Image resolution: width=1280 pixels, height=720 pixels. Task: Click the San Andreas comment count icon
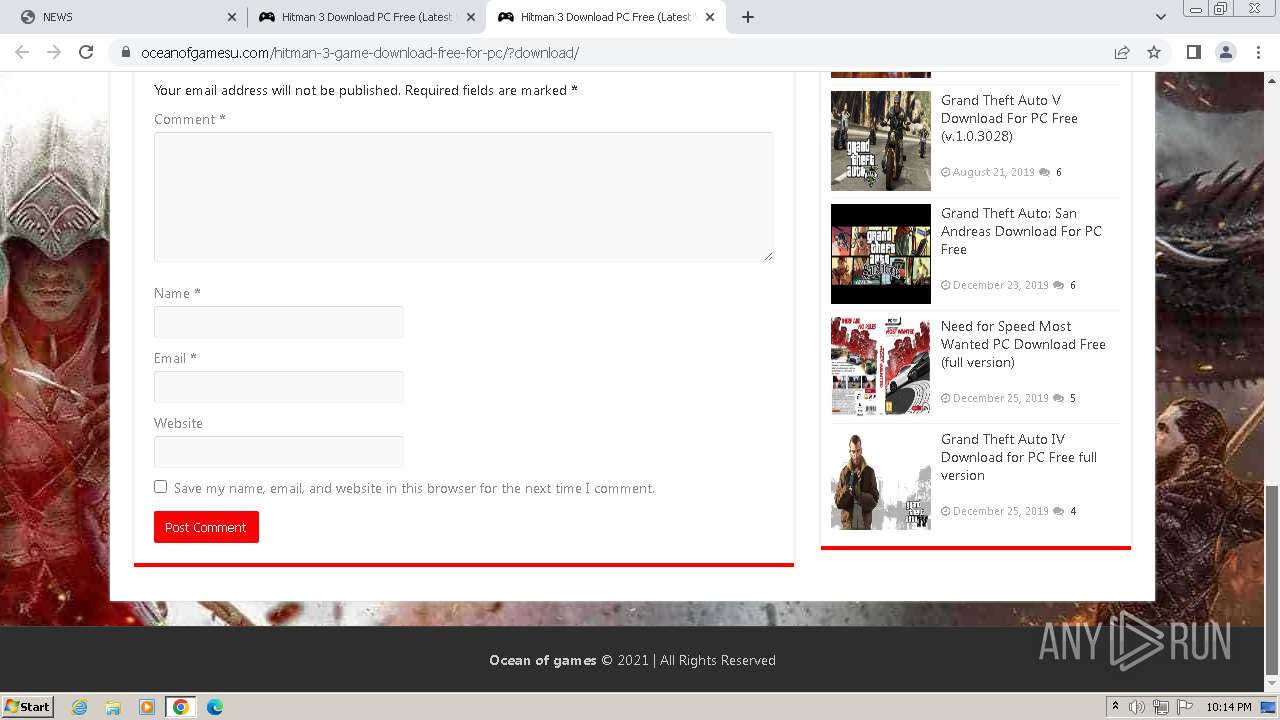pyautogui.click(x=1059, y=285)
